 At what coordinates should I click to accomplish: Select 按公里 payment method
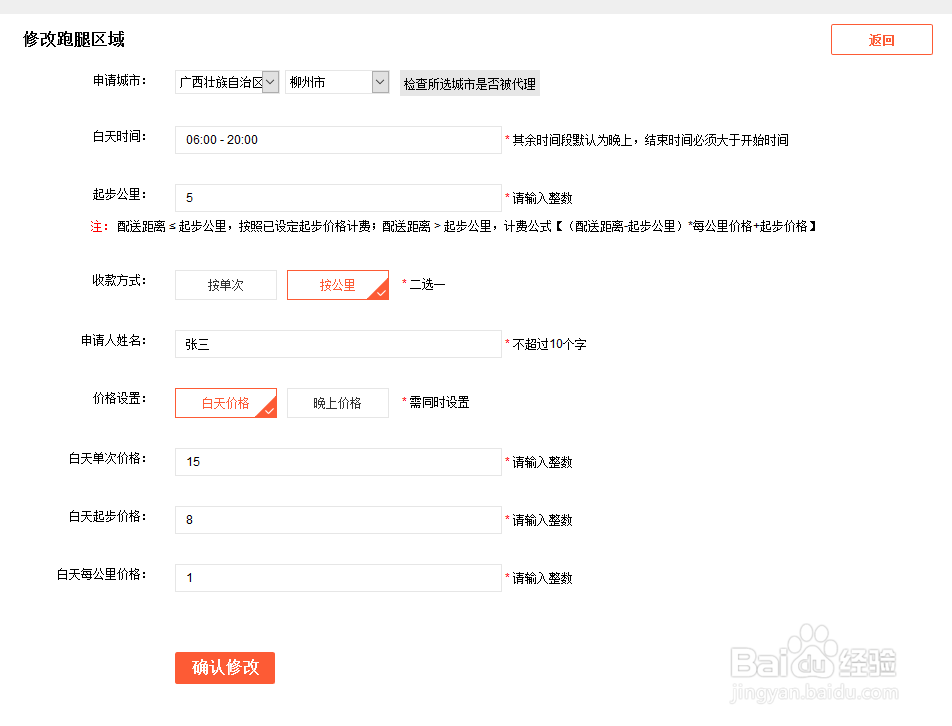[x=337, y=285]
